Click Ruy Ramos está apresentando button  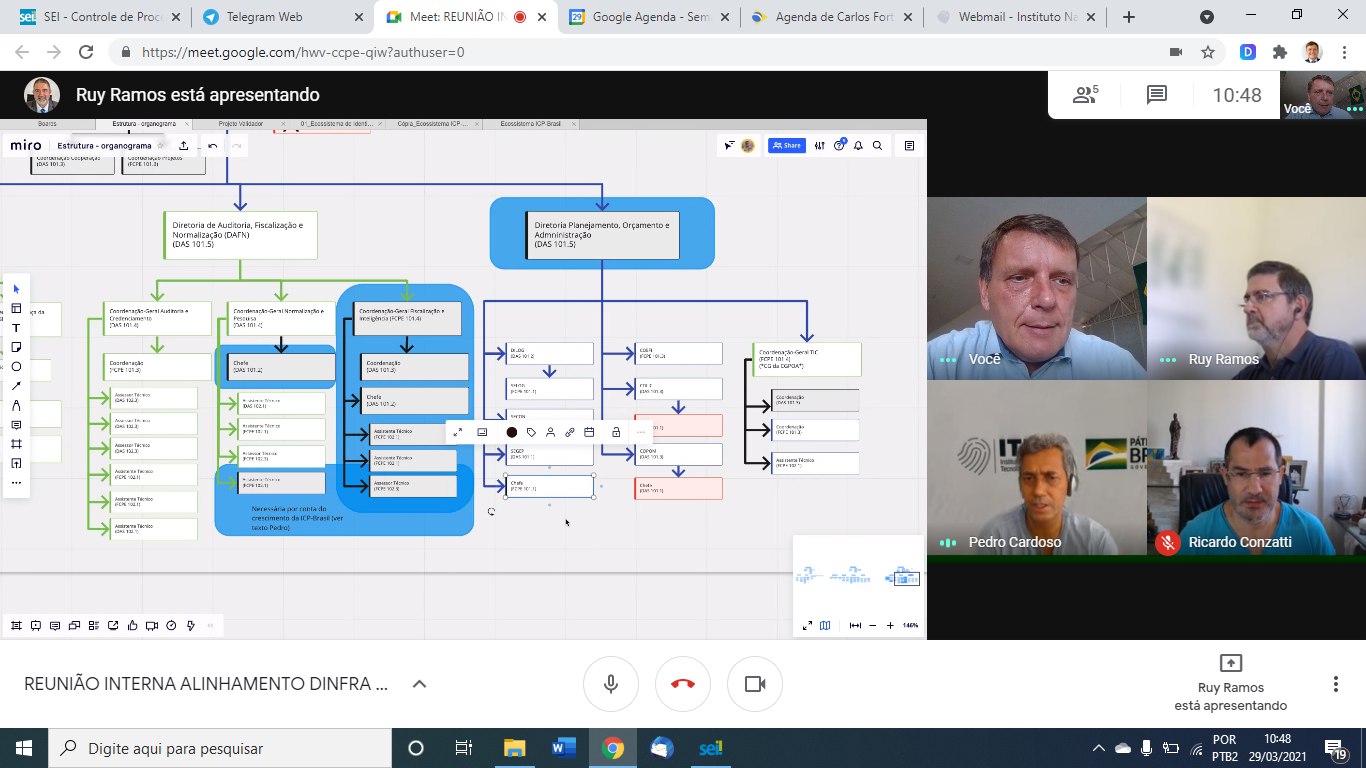coord(1230,683)
